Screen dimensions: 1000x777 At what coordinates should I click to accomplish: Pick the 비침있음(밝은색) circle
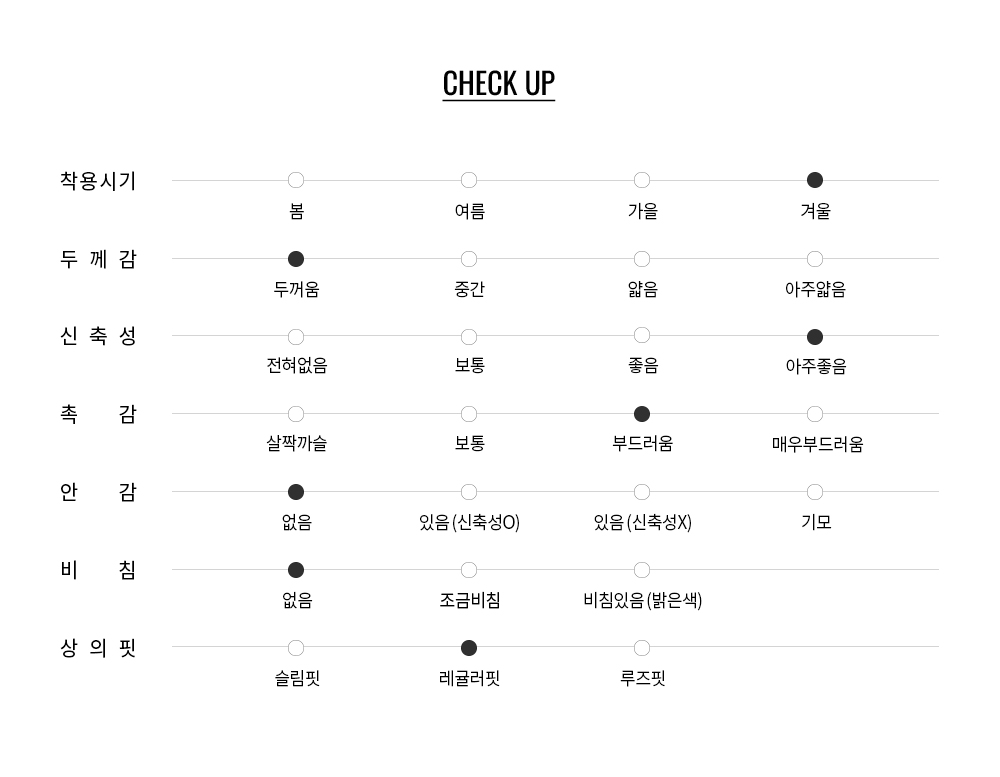pyautogui.click(x=642, y=570)
